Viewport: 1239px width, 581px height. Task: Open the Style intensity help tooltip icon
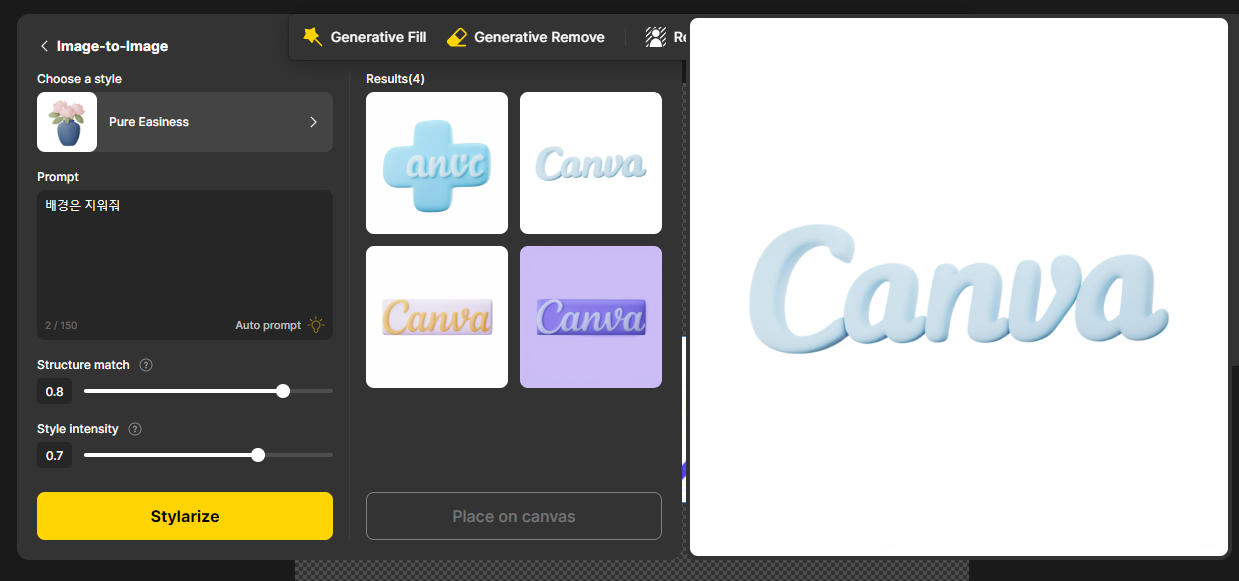click(x=135, y=429)
